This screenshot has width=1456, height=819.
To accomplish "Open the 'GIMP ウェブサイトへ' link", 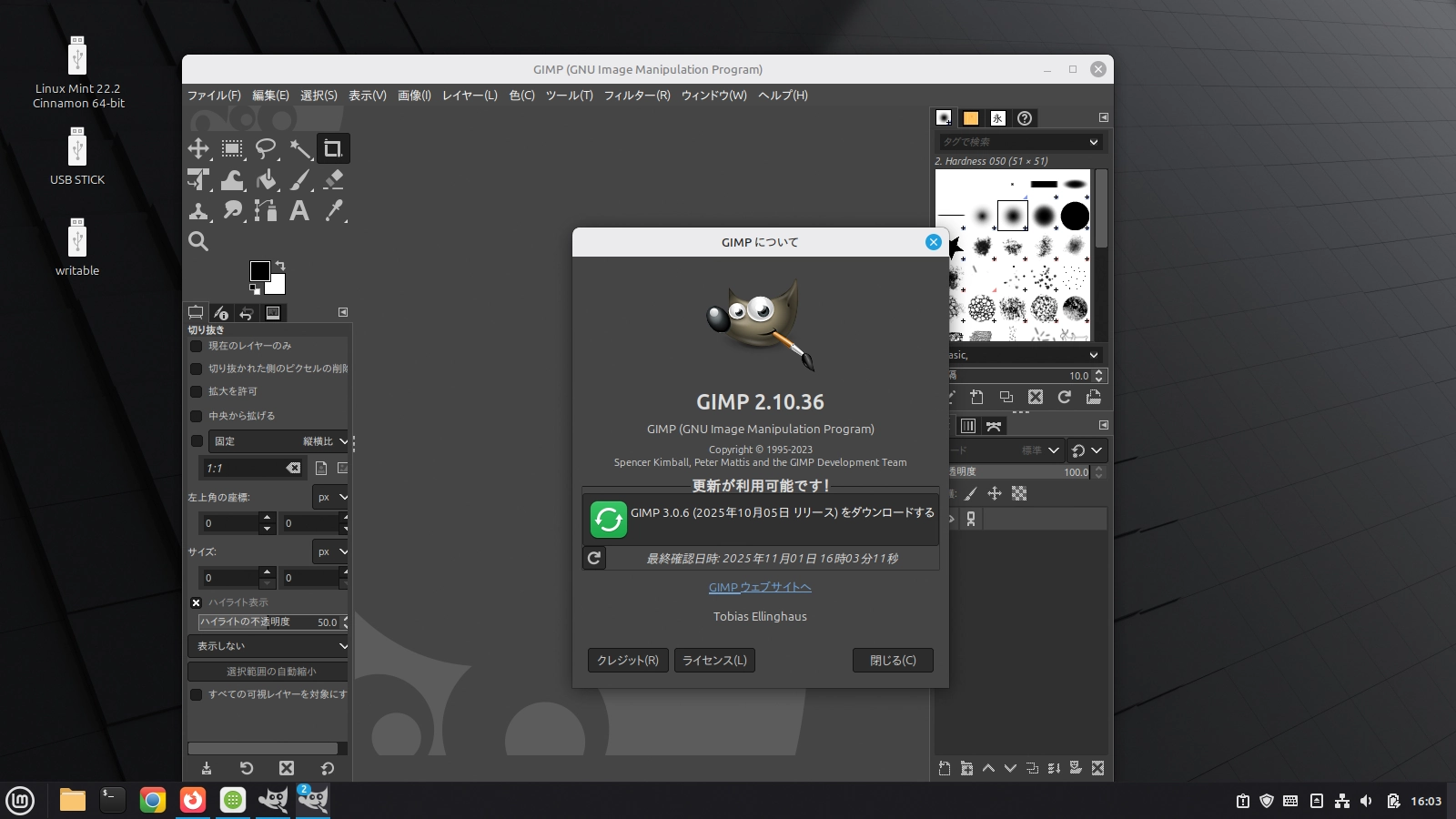I will tap(760, 587).
